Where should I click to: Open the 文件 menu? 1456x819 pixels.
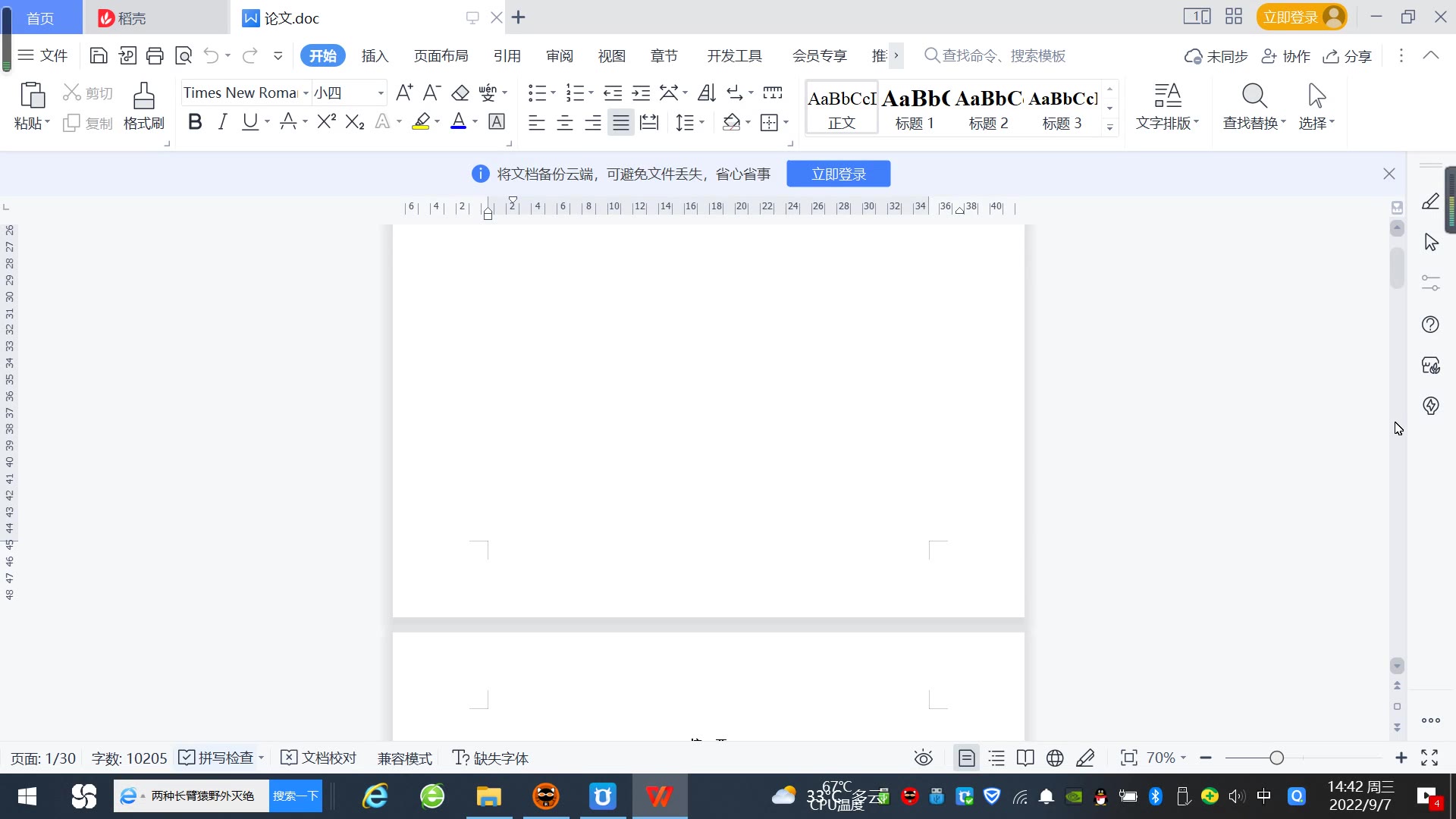point(42,55)
